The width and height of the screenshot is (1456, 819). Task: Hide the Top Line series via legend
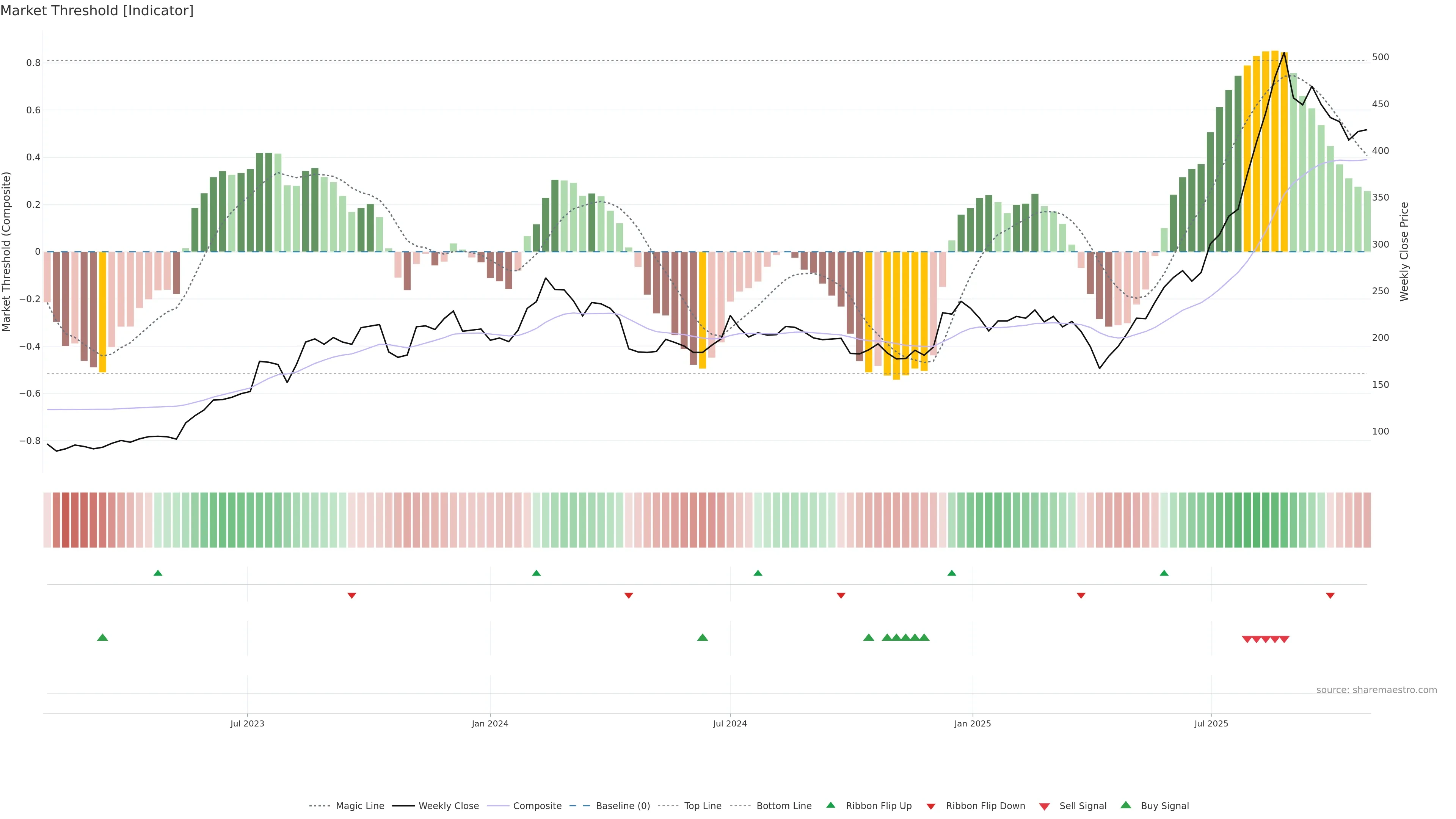703,806
